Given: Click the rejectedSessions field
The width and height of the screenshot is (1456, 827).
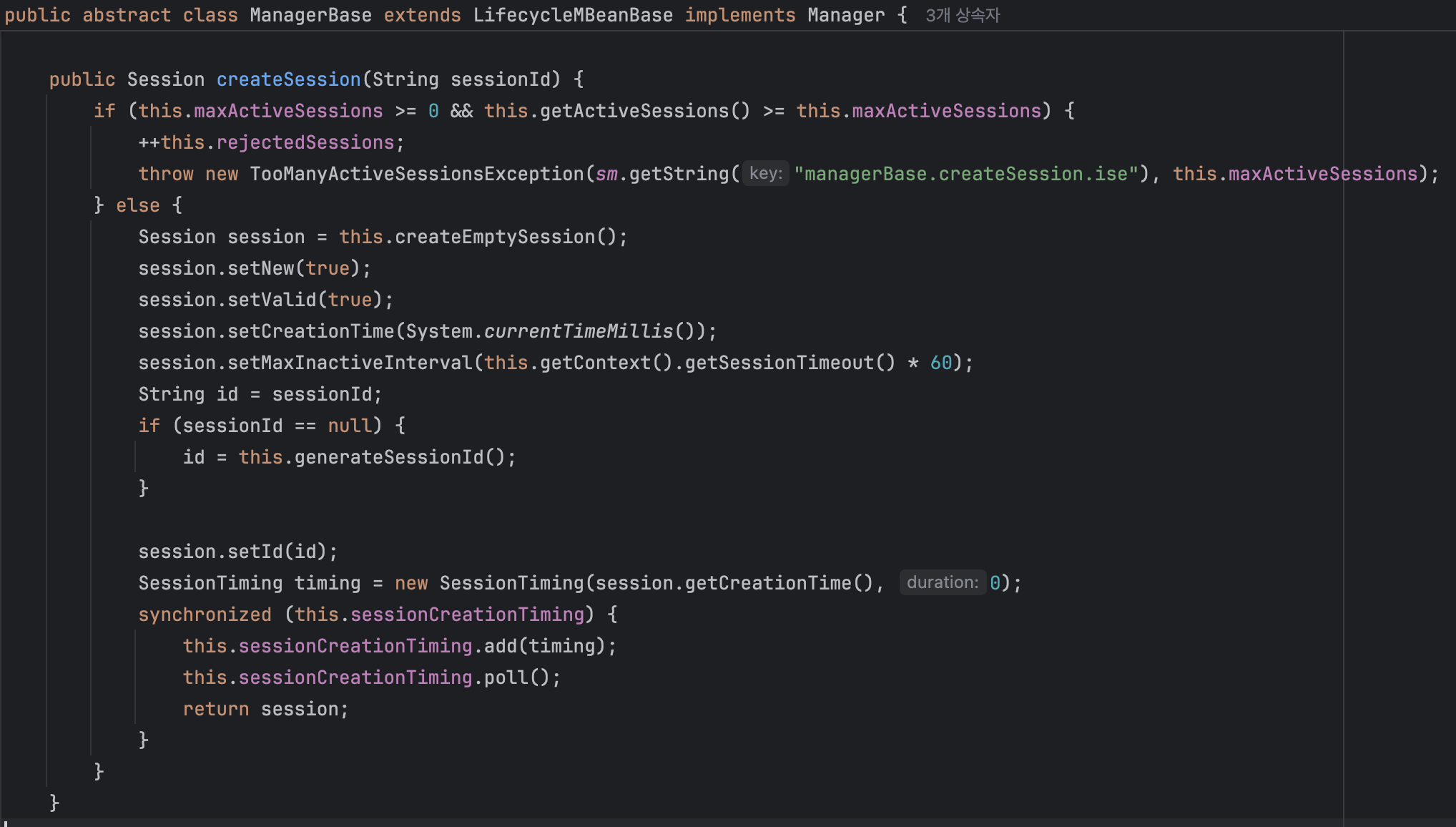Looking at the screenshot, I should click(x=305, y=142).
